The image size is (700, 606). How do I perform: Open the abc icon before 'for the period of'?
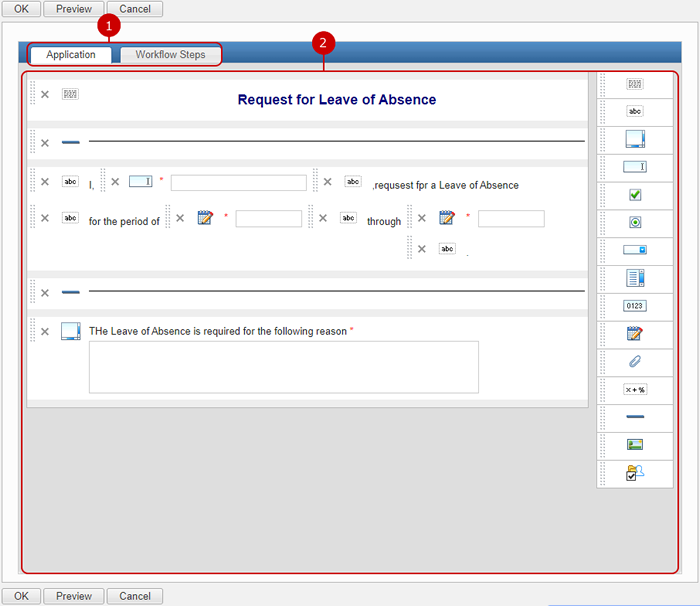[70, 218]
